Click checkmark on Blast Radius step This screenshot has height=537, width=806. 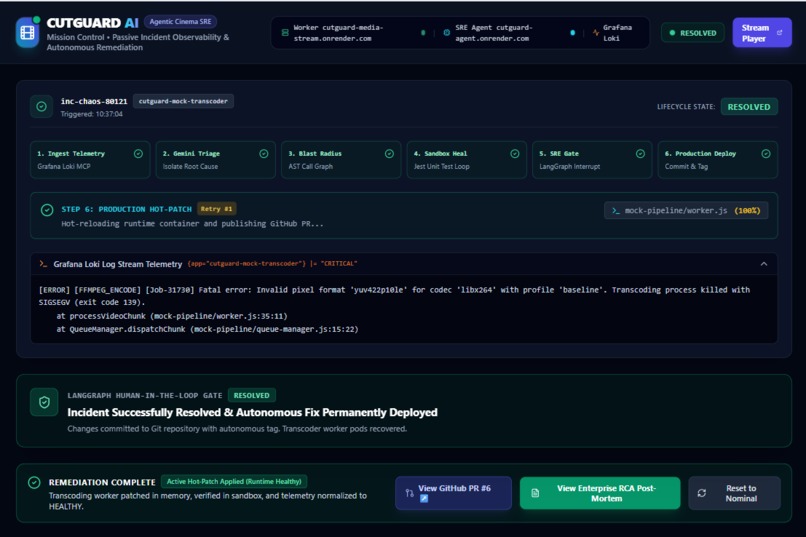click(x=389, y=154)
